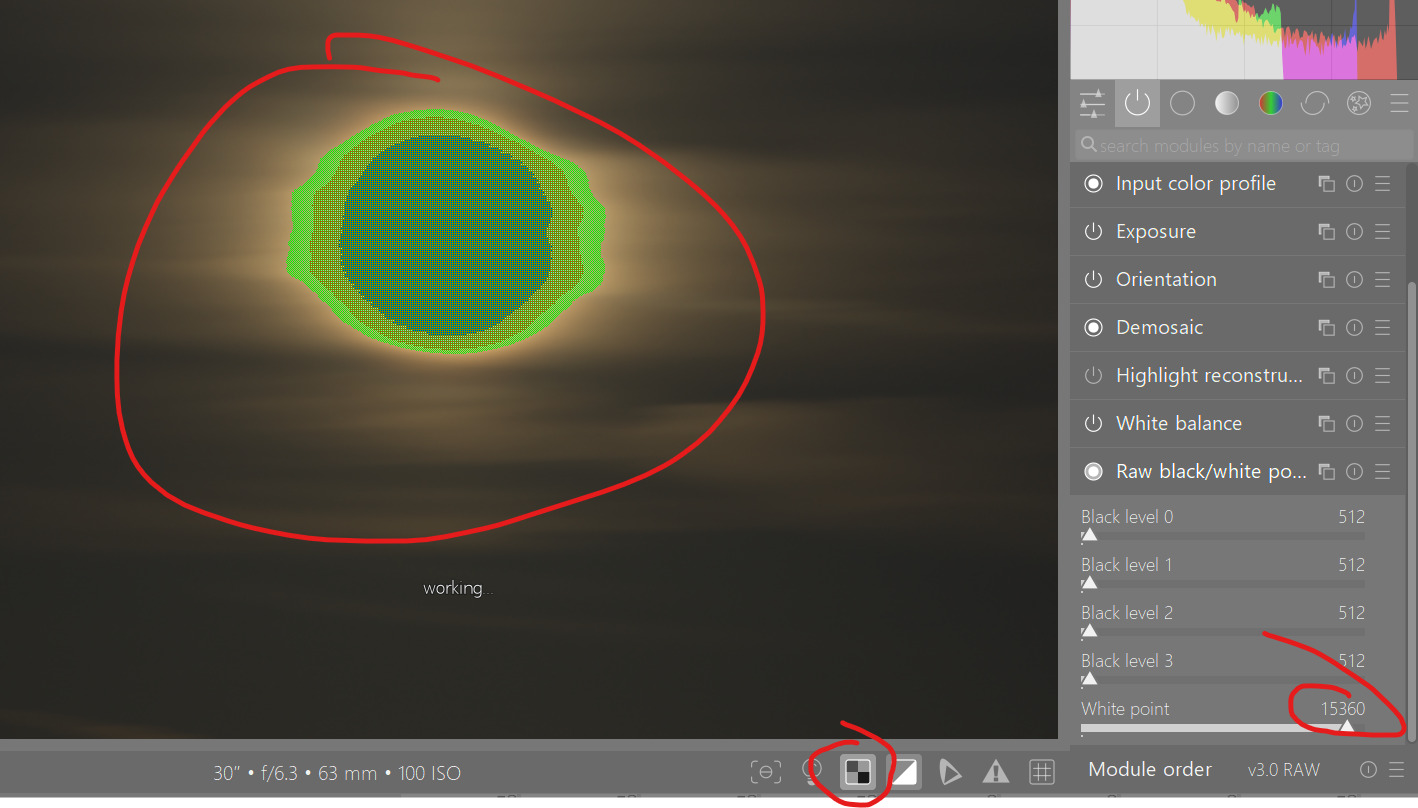
Task: Disable Raw black/white point module
Action: tap(1094, 472)
